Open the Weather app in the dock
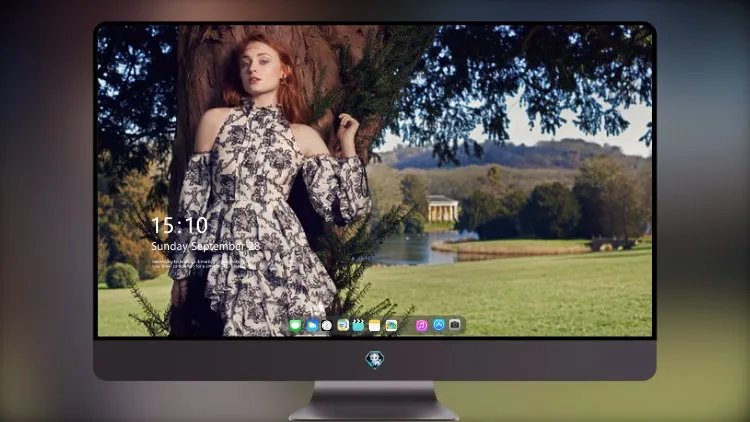The image size is (750, 422). tap(312, 326)
